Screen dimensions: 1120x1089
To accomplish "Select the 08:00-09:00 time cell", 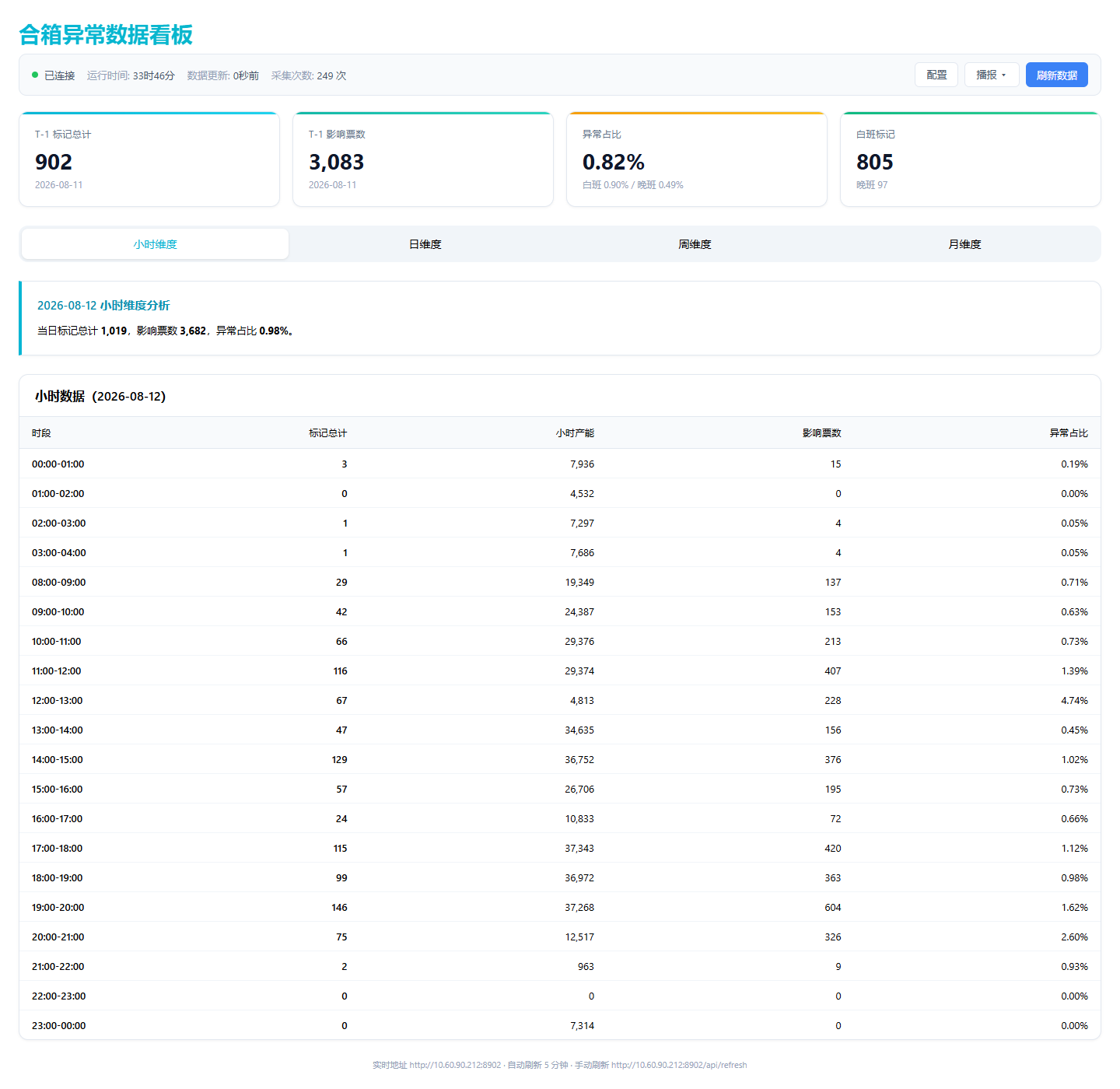I will pyautogui.click(x=59, y=583).
